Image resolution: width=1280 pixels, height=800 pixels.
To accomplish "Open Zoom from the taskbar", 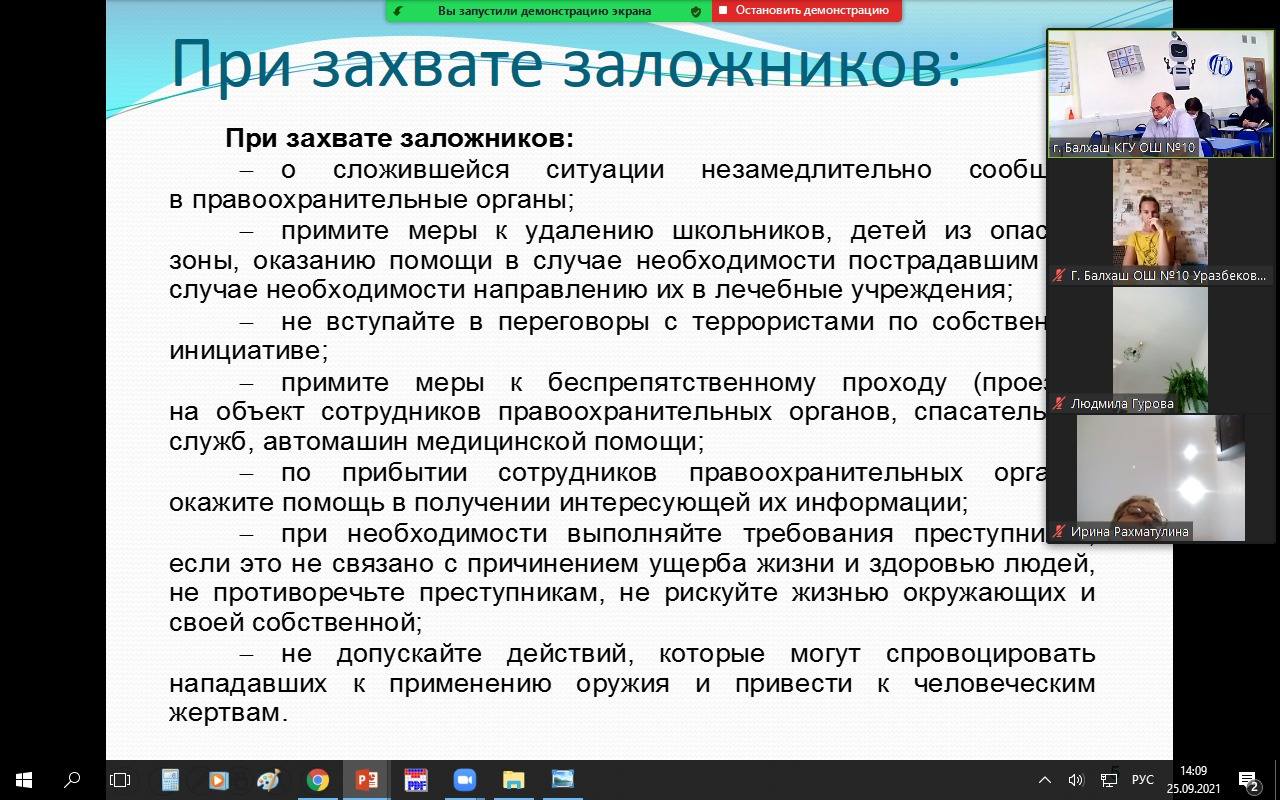I will click(x=464, y=780).
